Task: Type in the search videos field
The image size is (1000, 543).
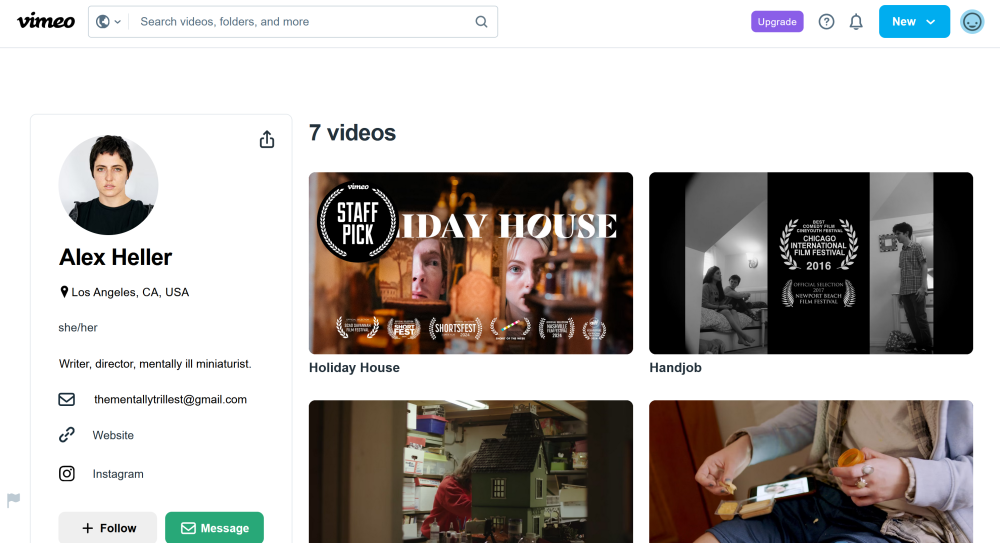Action: (x=300, y=22)
